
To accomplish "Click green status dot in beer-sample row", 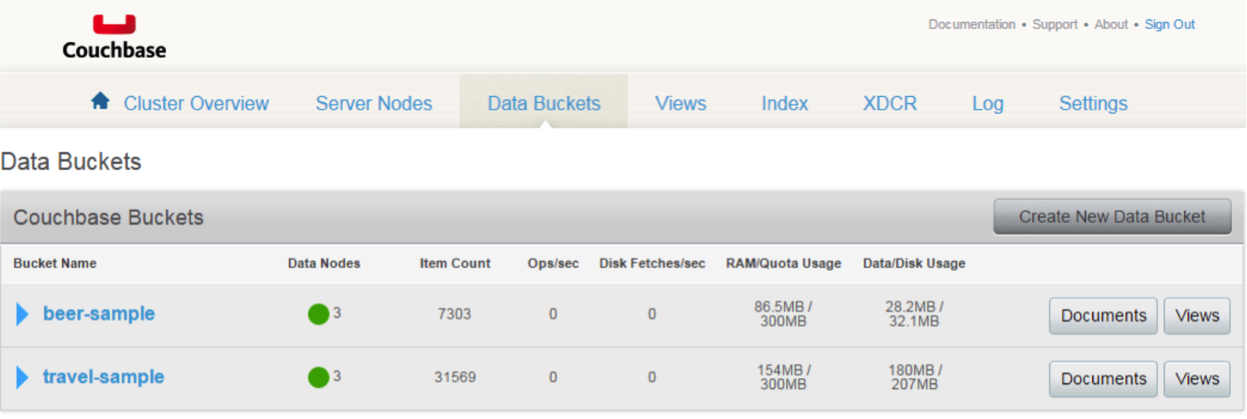I will point(318,314).
